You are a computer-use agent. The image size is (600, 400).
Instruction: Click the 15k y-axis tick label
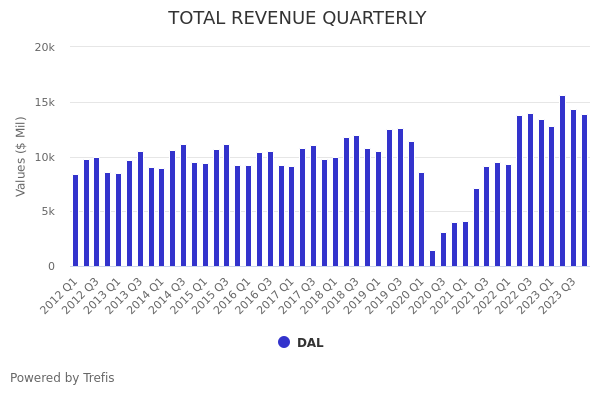[44, 102]
